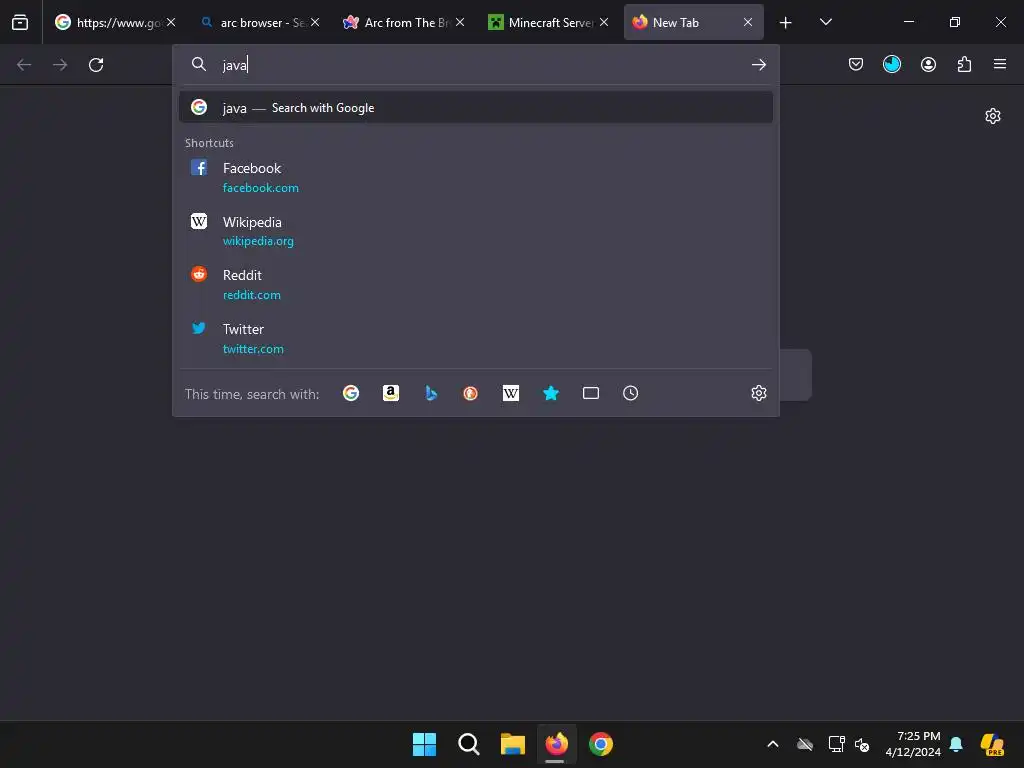Open the Wikipedia shortcut
The width and height of the screenshot is (1024, 768).
pos(475,231)
